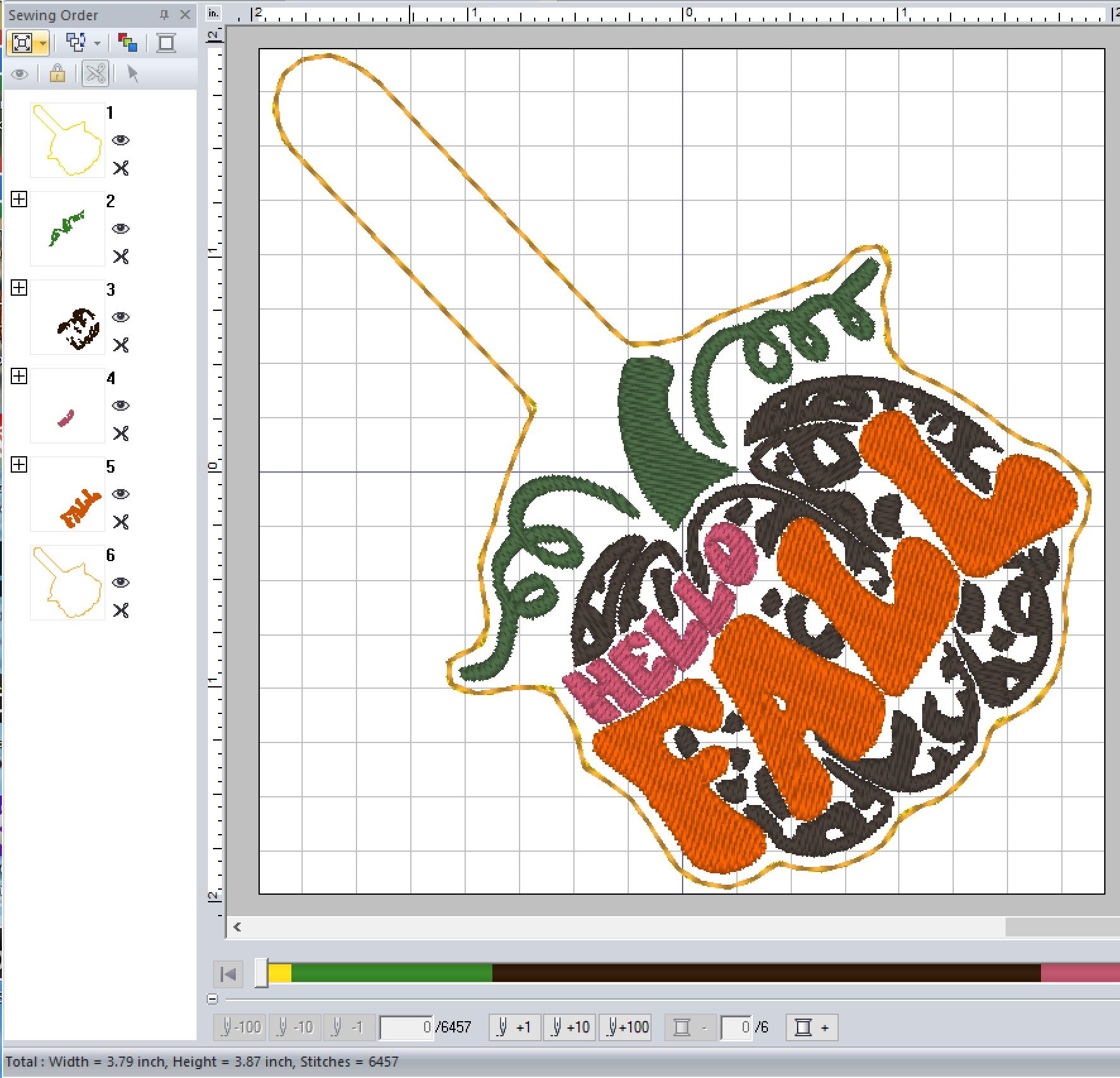Click the scissors icon for item 3
This screenshot has height=1078, width=1120.
[x=121, y=345]
